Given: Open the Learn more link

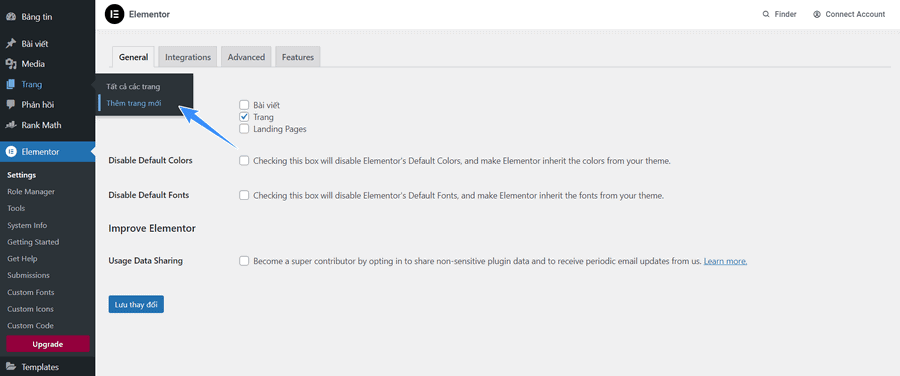Looking at the screenshot, I should [x=726, y=261].
